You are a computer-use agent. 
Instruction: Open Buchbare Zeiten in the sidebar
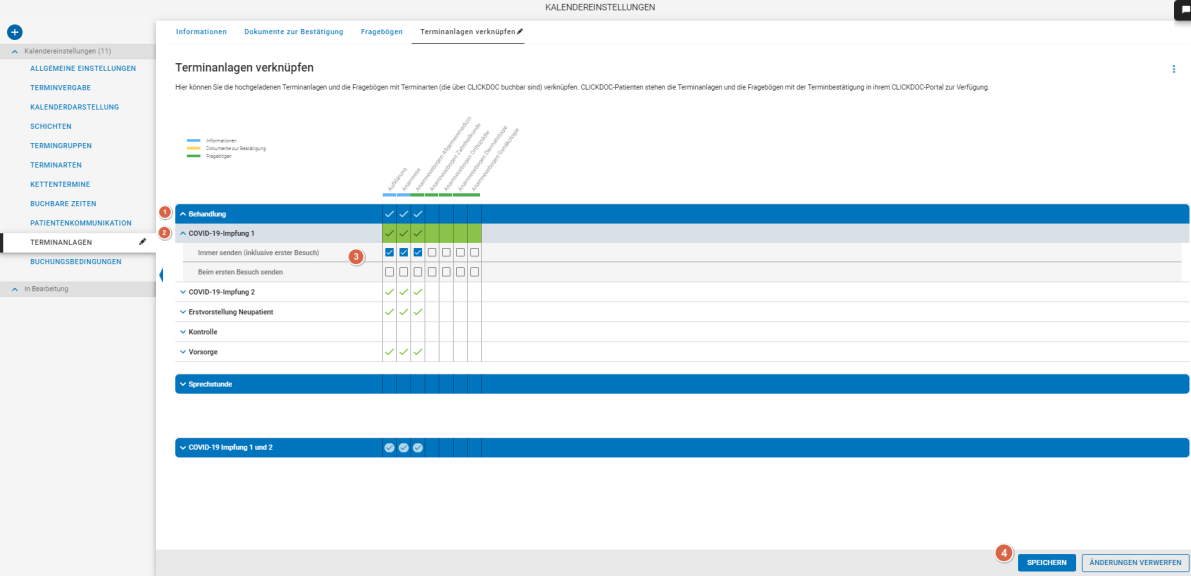[63, 203]
